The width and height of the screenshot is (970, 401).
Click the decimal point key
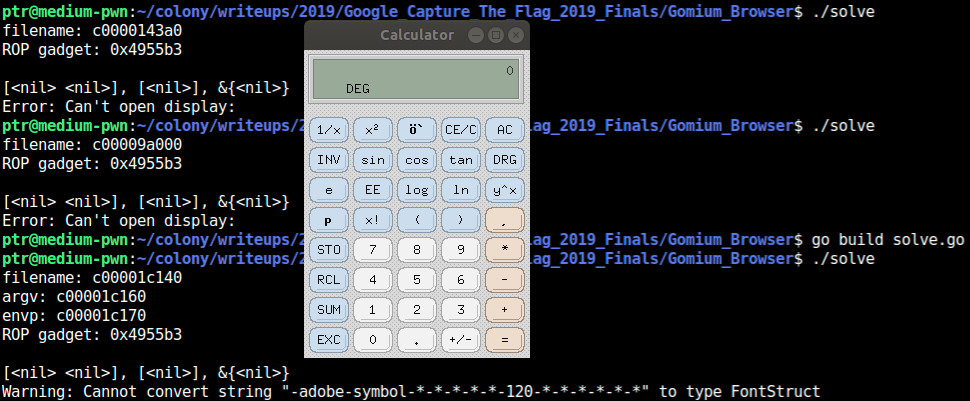coord(416,340)
